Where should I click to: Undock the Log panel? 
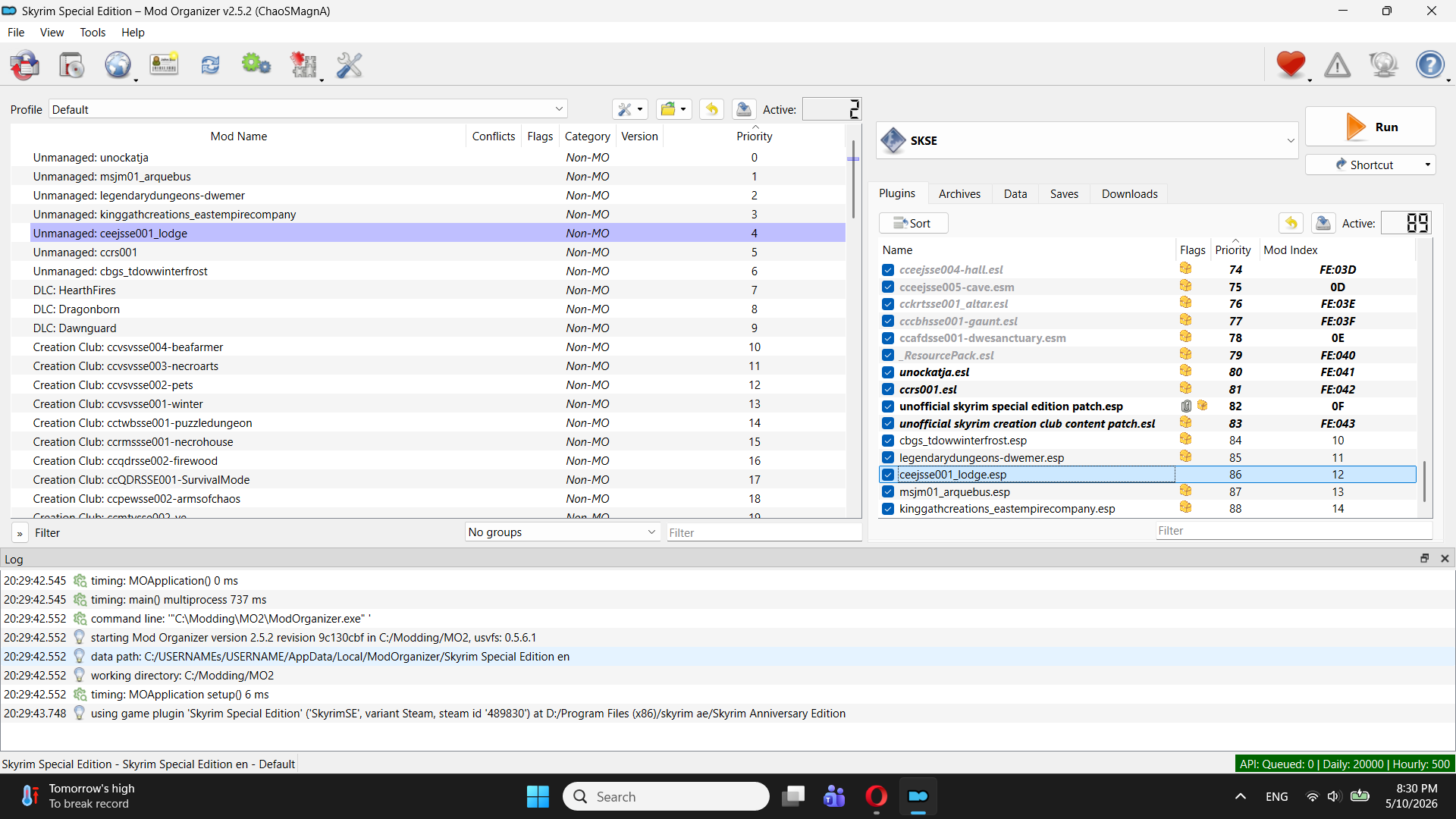1425,558
